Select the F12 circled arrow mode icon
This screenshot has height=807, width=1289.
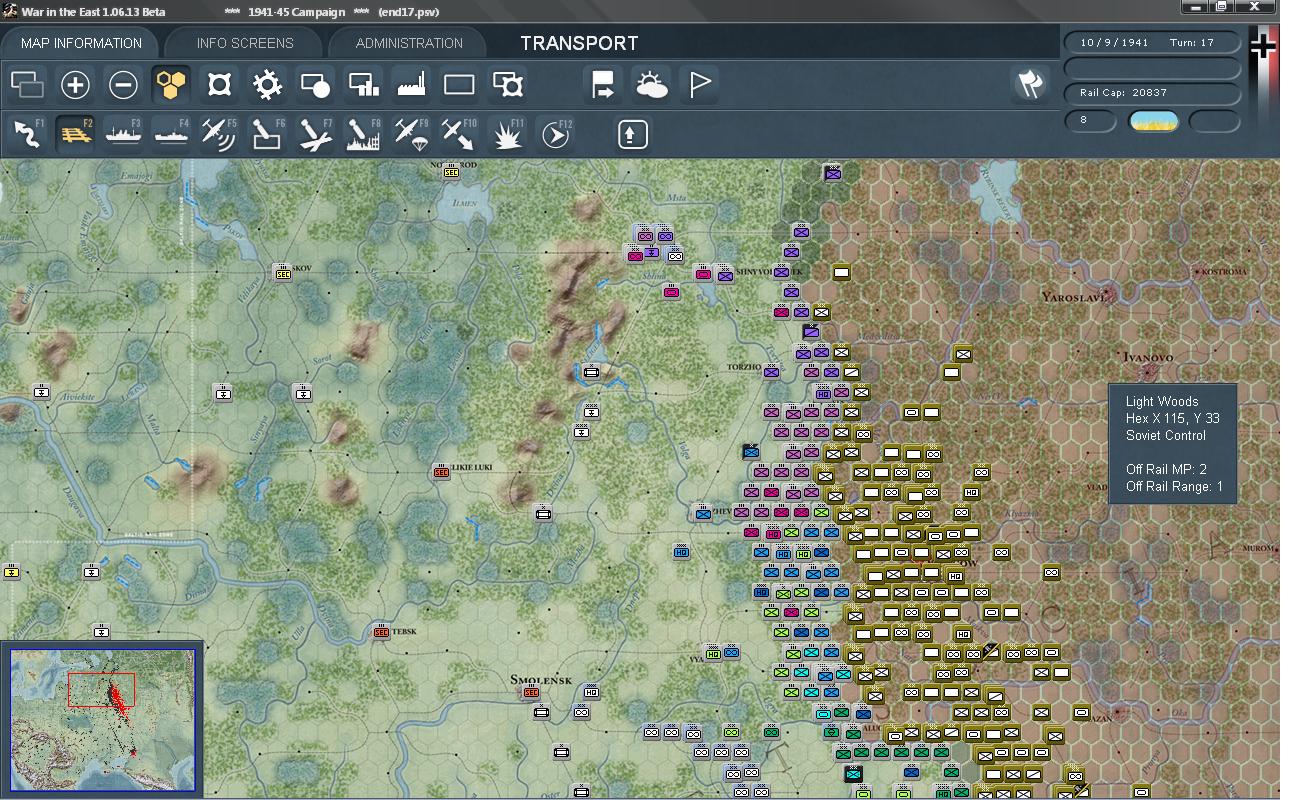coord(555,133)
